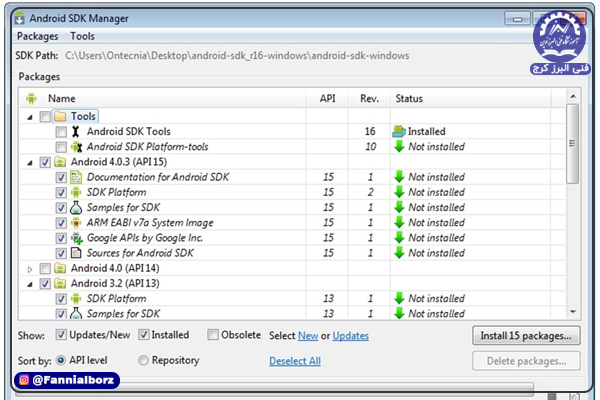The width and height of the screenshot is (600, 400).
Task: Click the Google APIs by Google Inc. icon
Action: [77, 238]
